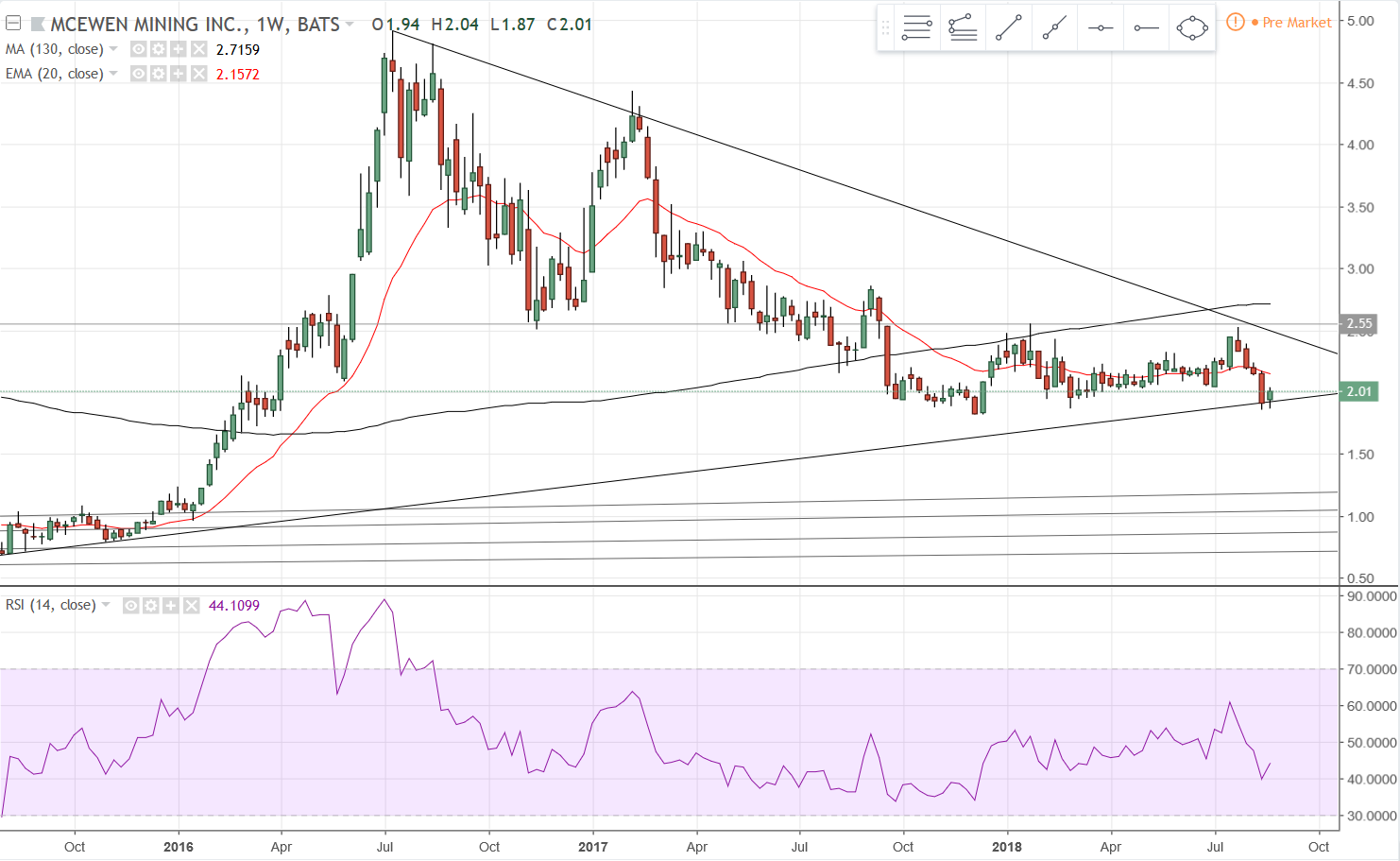The image size is (1400, 861).
Task: Open the MA (130, close) dropdown arrow
Action: coord(113,49)
